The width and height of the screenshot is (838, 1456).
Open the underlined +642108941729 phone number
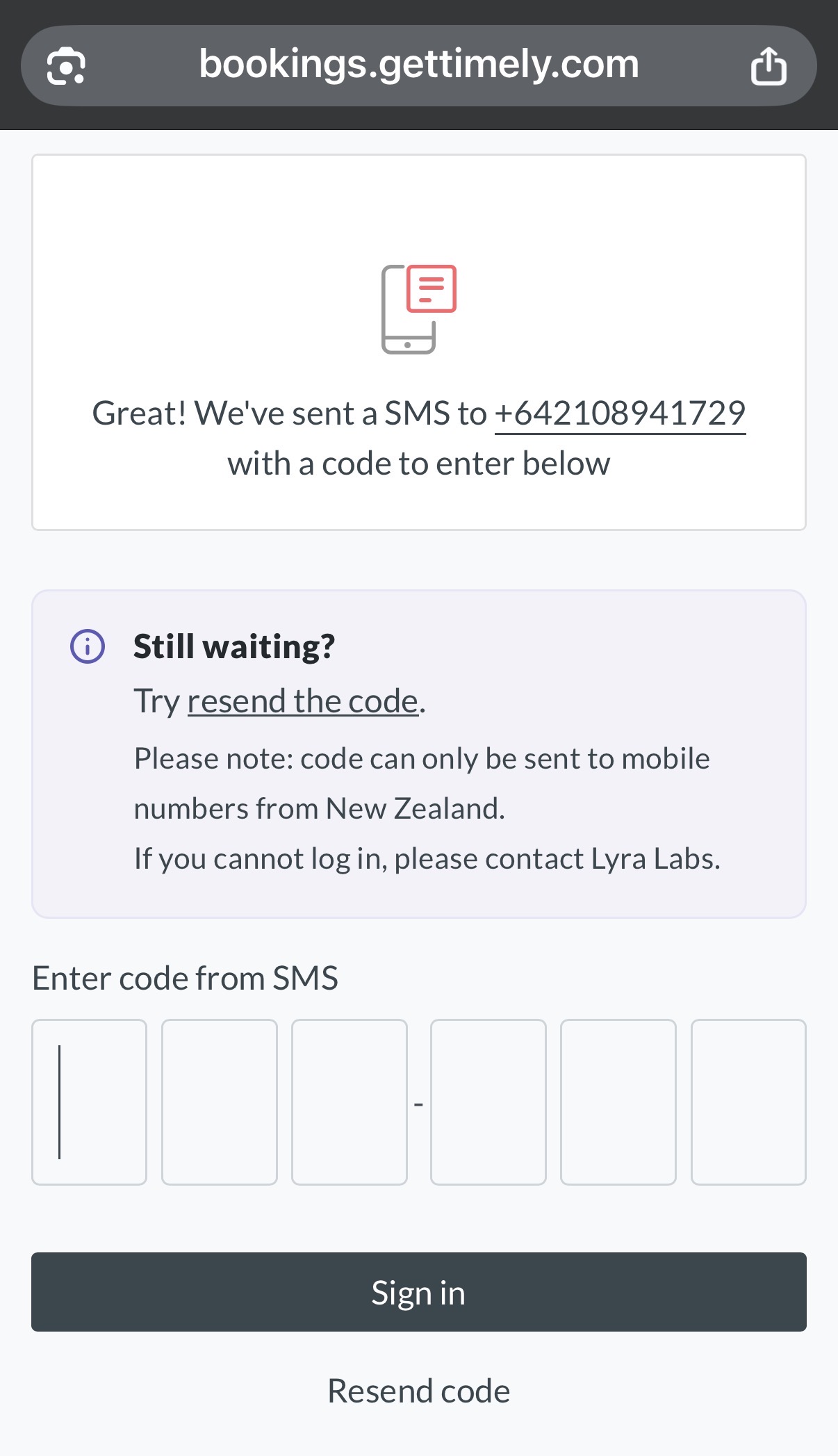620,414
